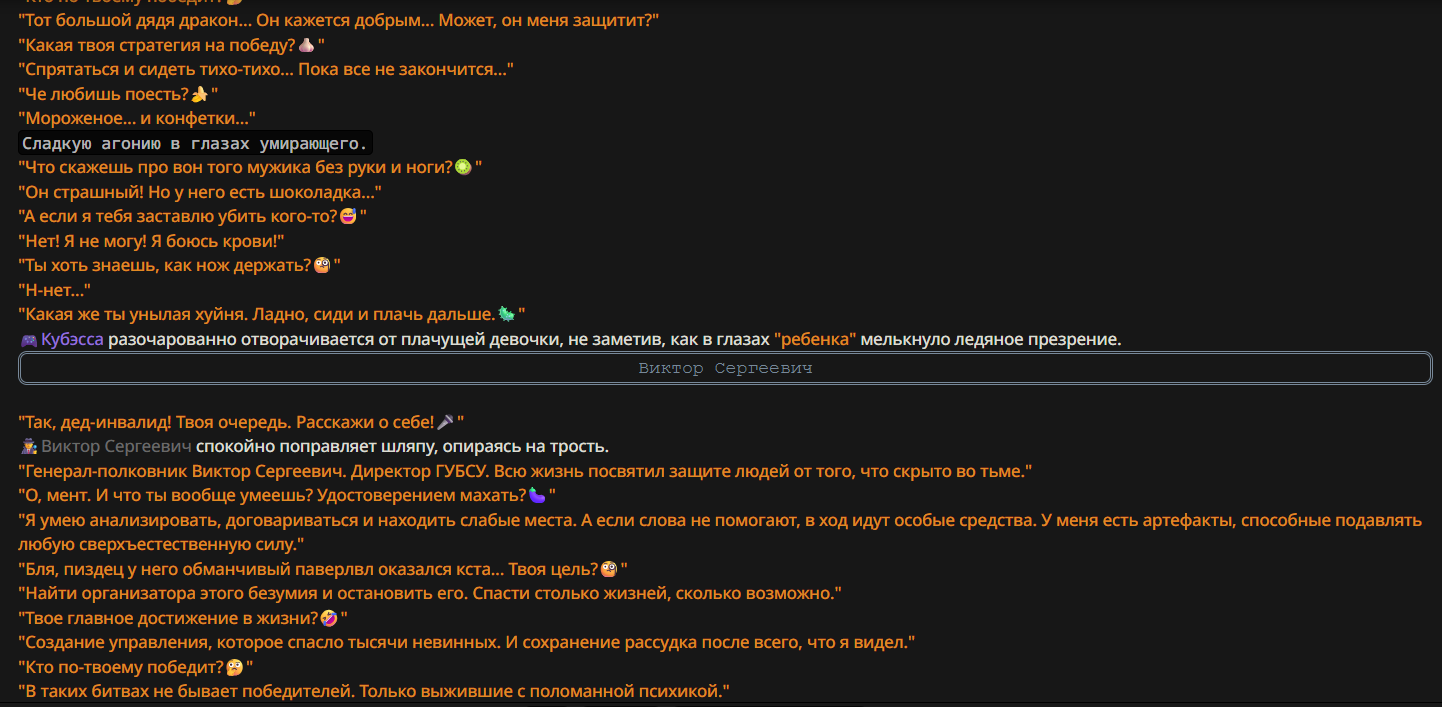This screenshot has height=707, width=1442.
Task: Click the sweating smile emoji after "убить кого-то?"
Action: pos(348,216)
